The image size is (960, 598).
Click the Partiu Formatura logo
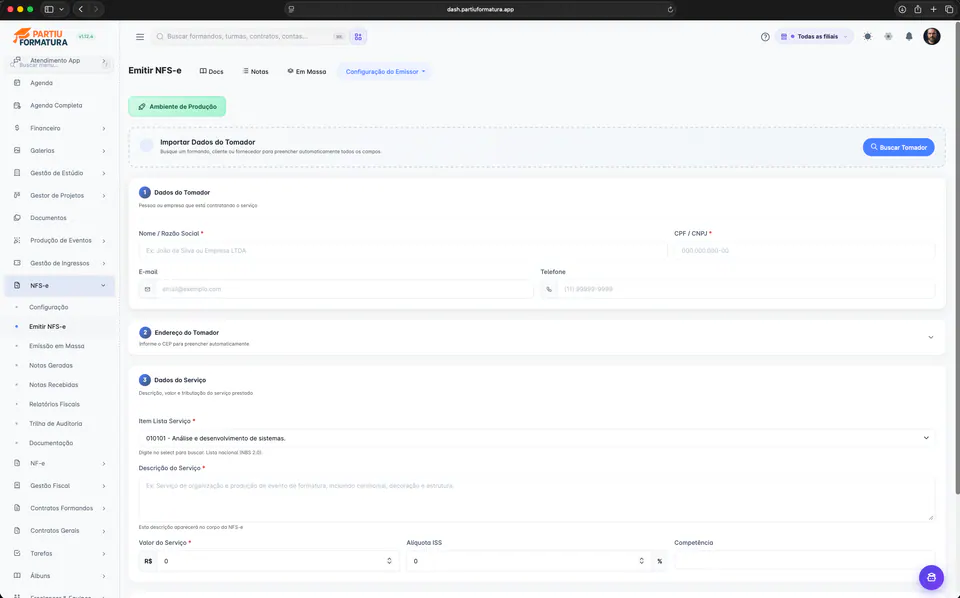click(40, 37)
